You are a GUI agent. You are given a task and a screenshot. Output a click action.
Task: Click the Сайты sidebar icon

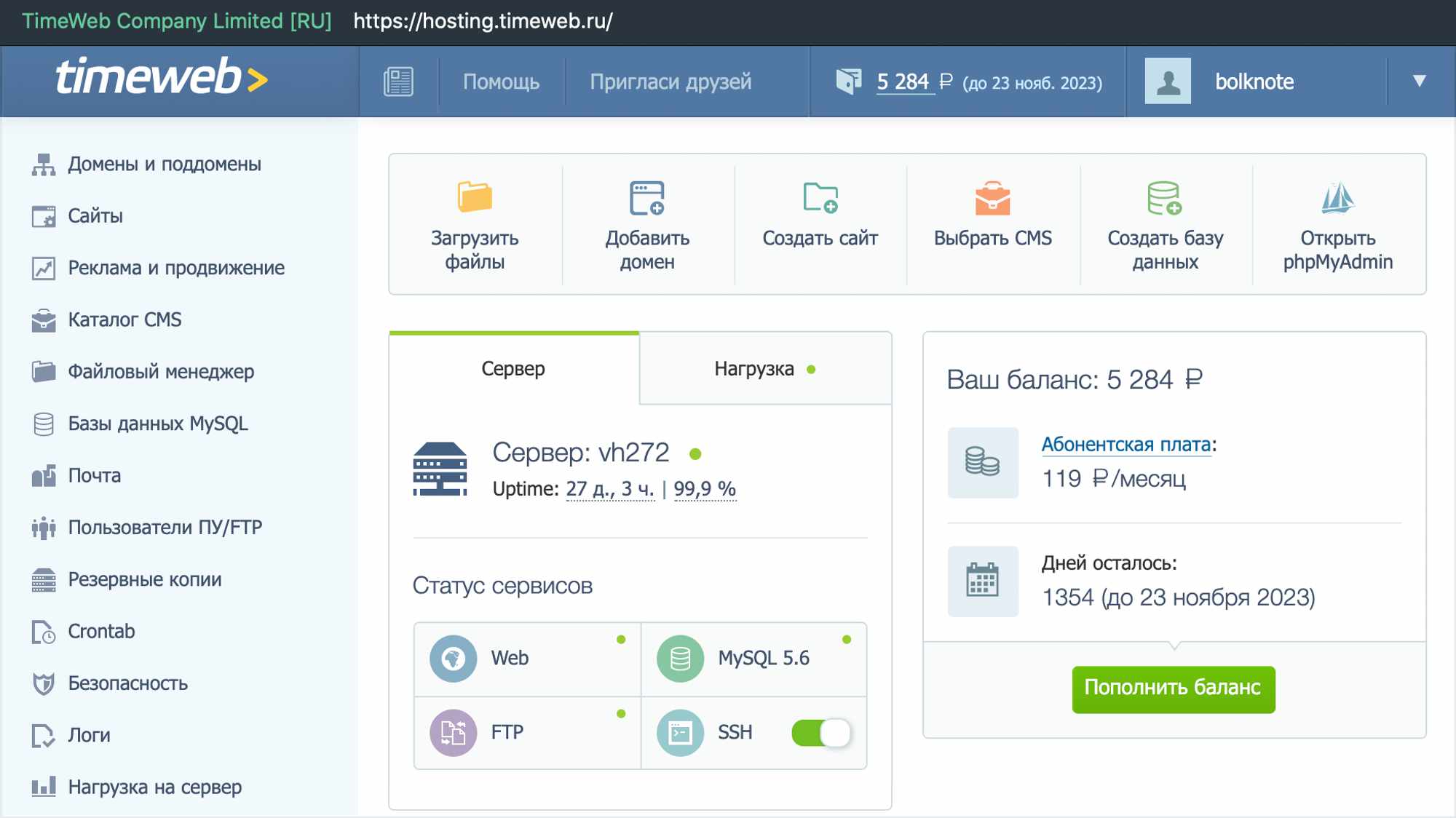pyautogui.click(x=44, y=216)
